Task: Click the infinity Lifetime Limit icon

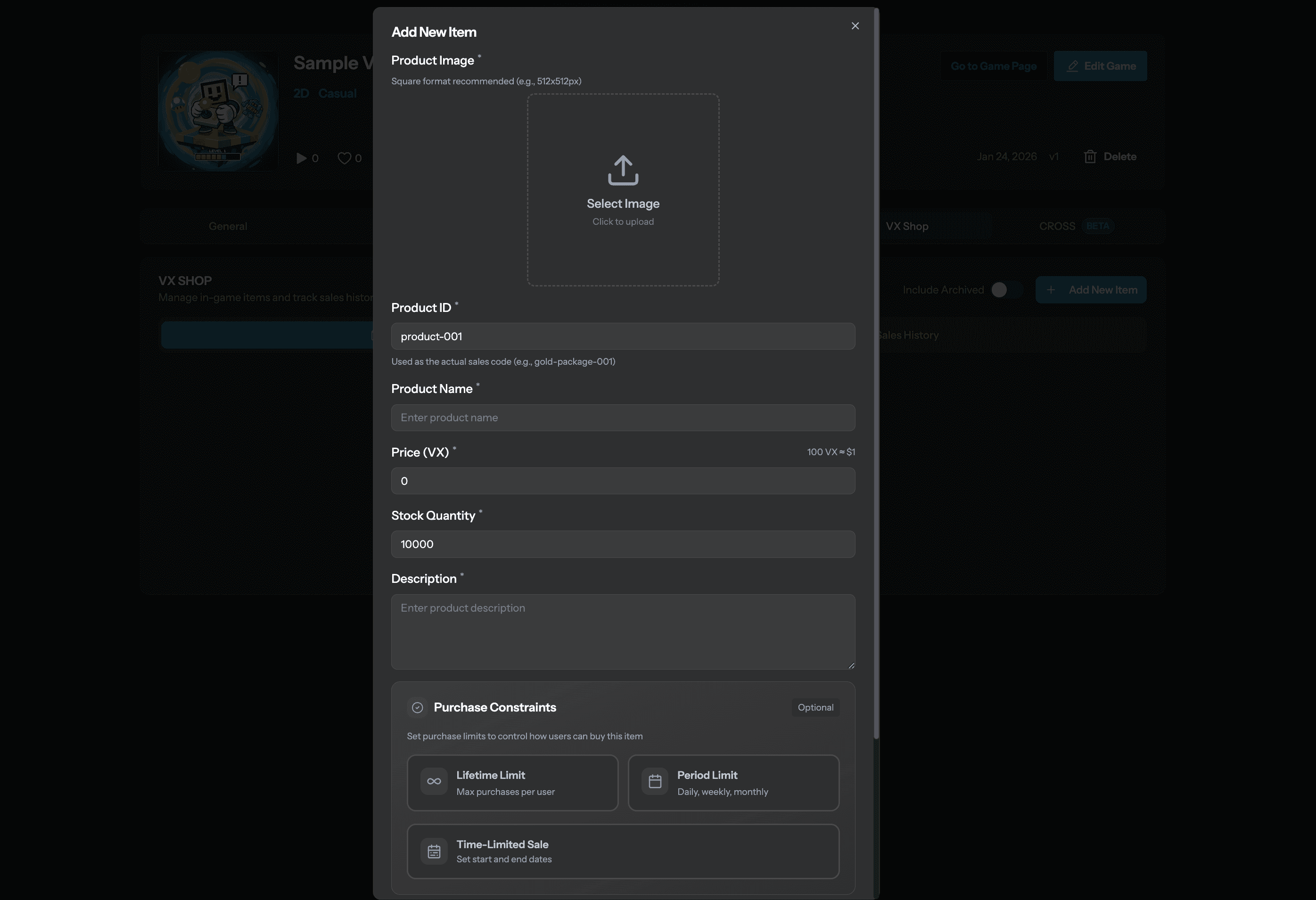Action: coord(434,782)
